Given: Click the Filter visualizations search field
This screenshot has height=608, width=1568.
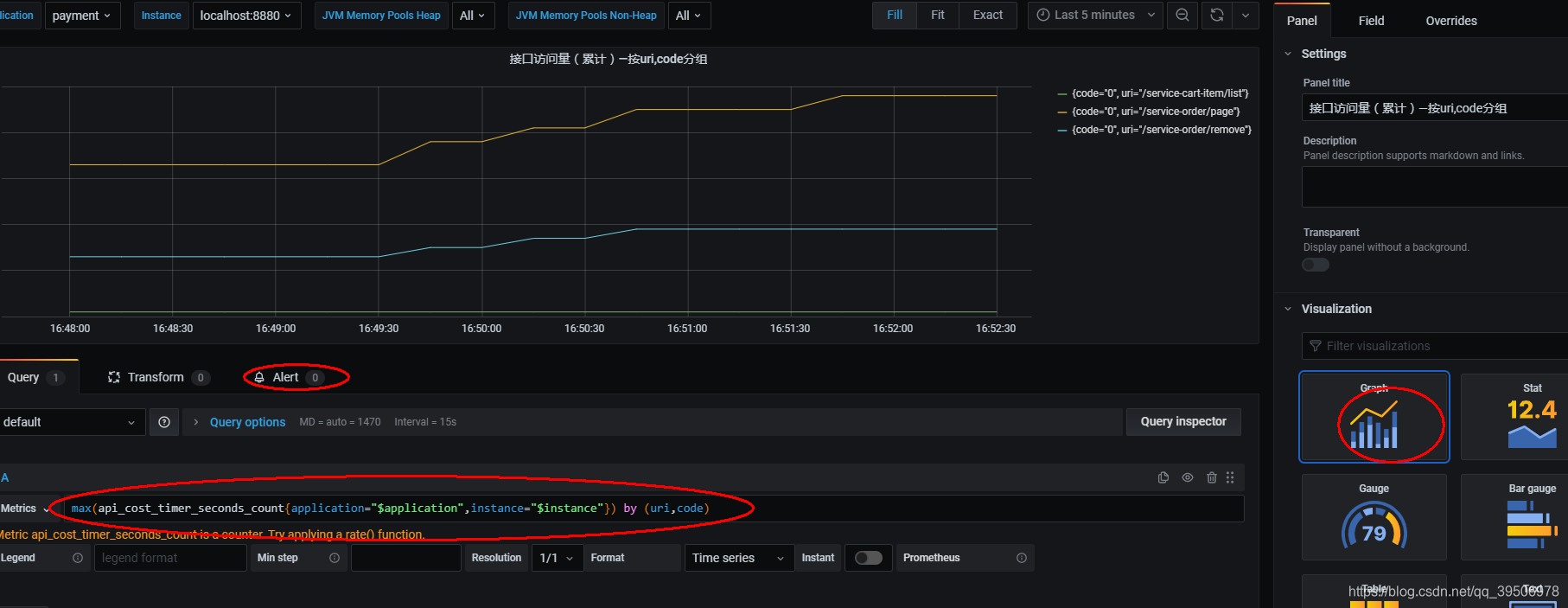Looking at the screenshot, I should tap(1435, 346).
